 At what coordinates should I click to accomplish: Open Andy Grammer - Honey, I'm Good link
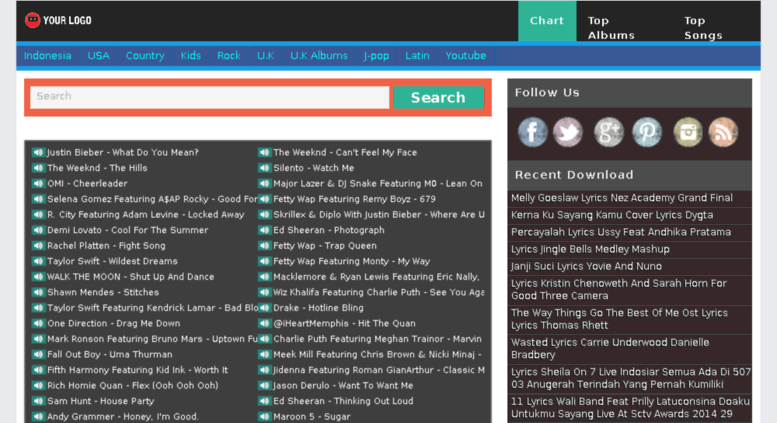point(123,417)
